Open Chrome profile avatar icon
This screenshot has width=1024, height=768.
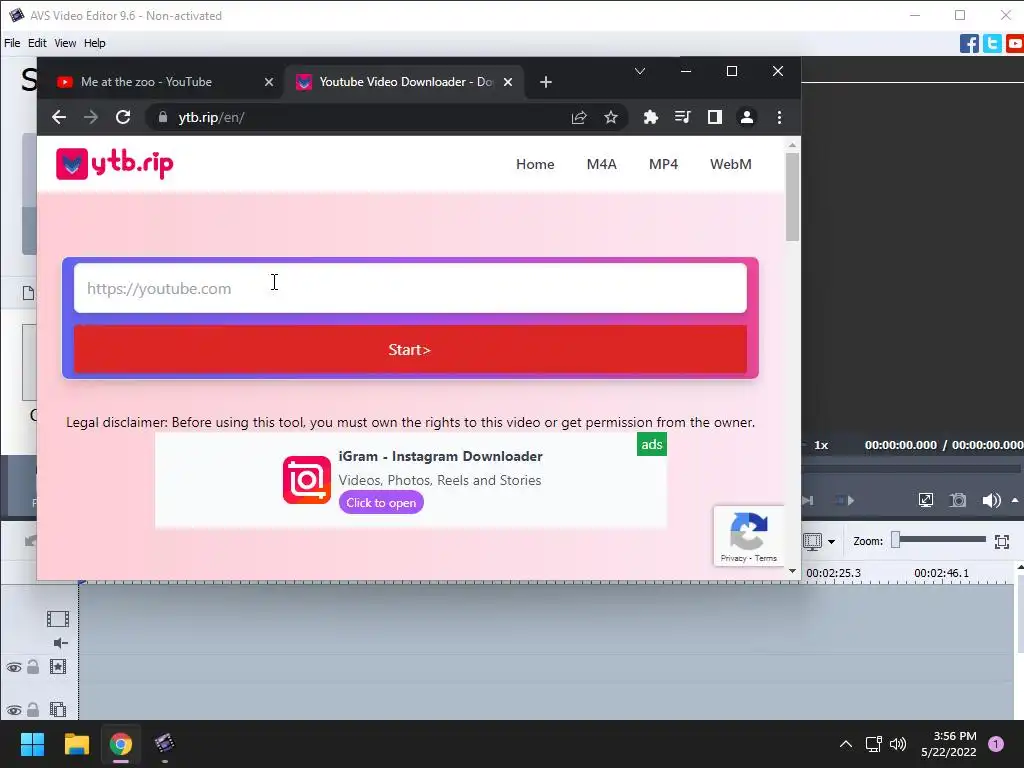click(x=746, y=118)
